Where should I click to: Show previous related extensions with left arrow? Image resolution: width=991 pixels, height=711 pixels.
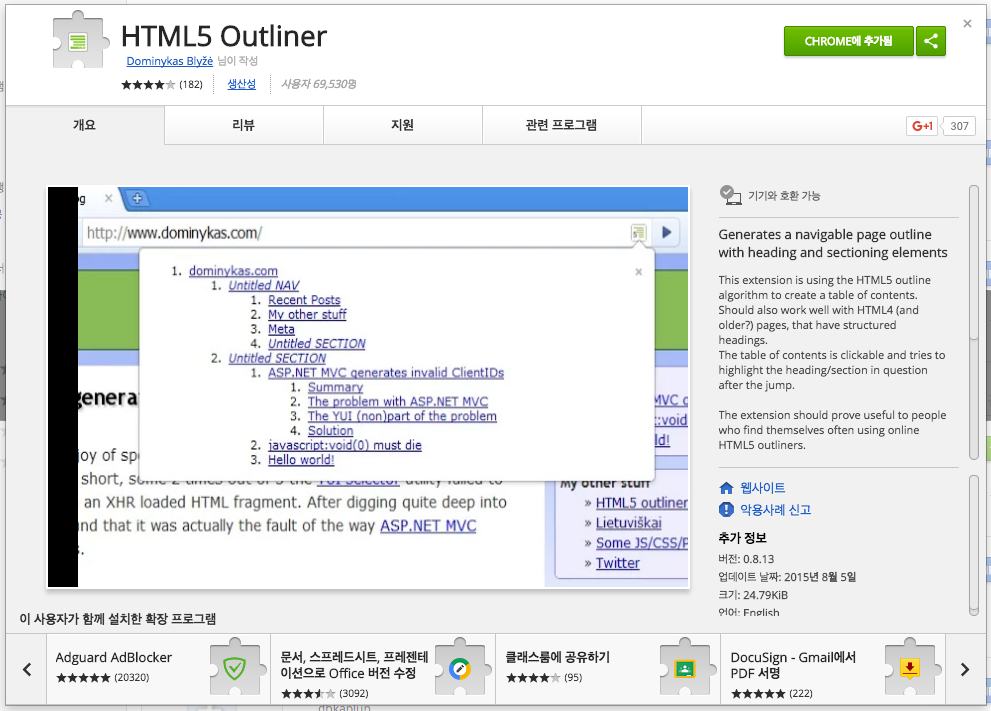pyautogui.click(x=27, y=669)
